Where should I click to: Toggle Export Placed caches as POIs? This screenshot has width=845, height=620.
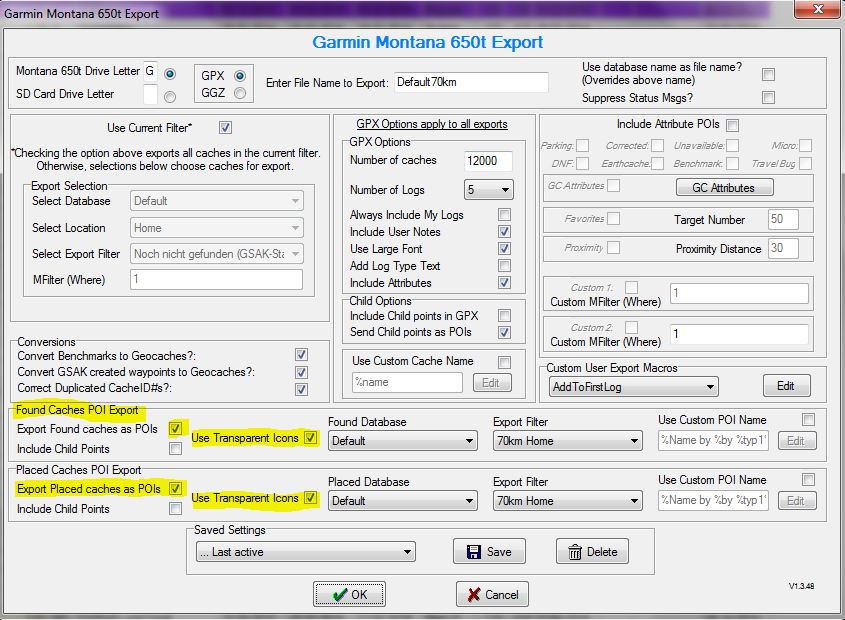pos(176,488)
